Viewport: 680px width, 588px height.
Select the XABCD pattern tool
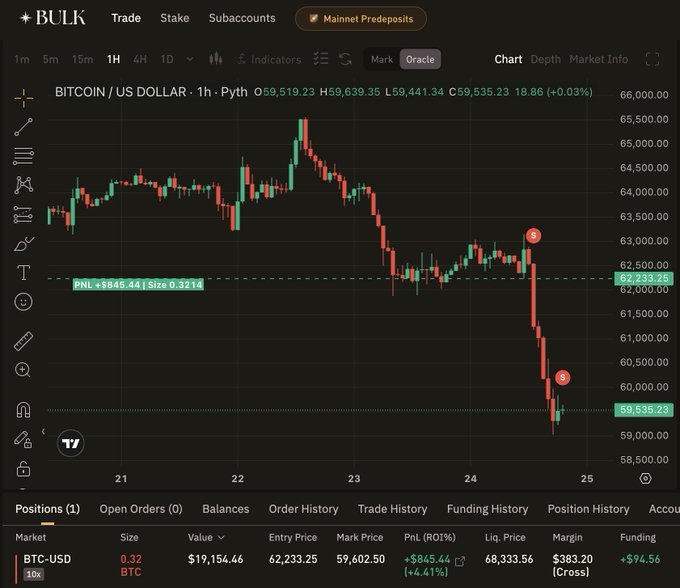23,185
